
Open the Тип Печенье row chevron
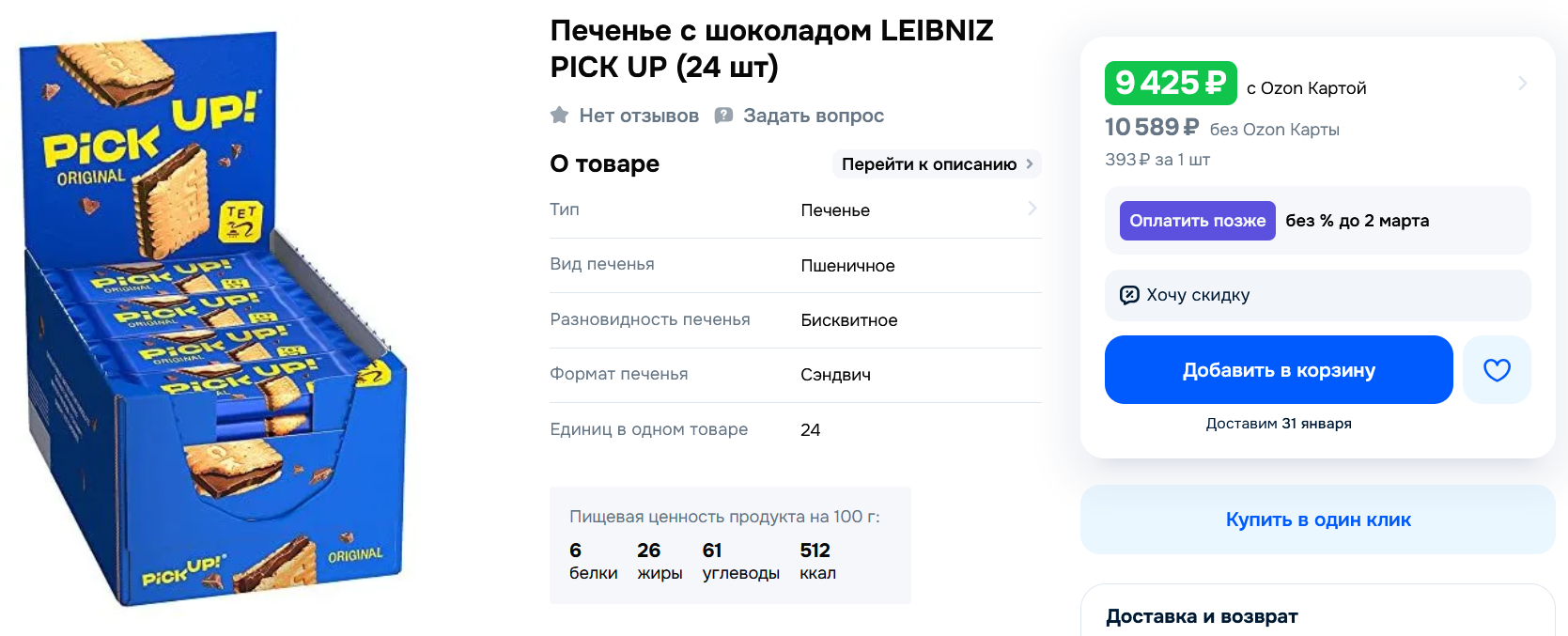point(1032,209)
